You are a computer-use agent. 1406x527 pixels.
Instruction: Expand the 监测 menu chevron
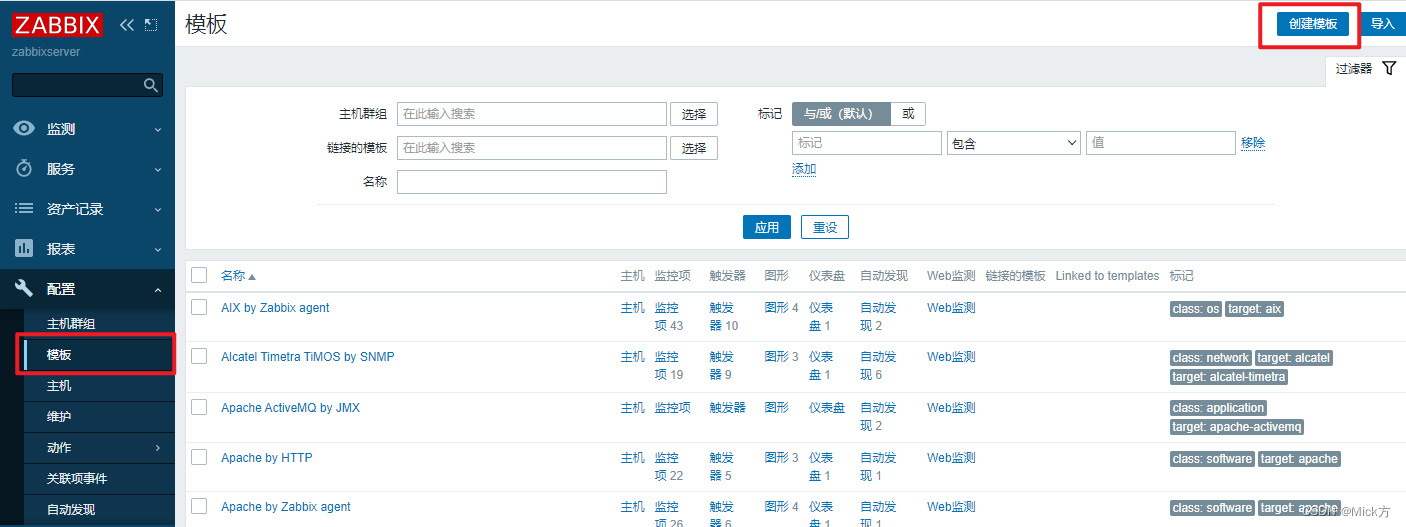coord(158,130)
